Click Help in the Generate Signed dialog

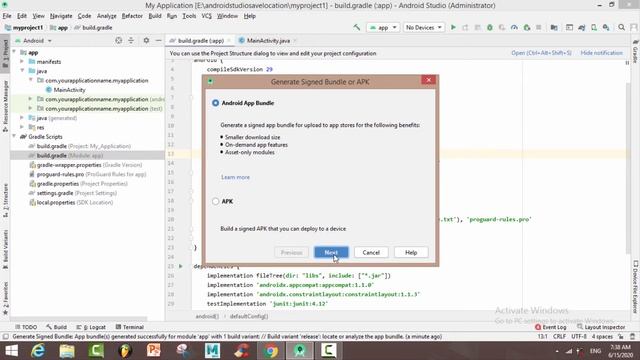coord(411,253)
